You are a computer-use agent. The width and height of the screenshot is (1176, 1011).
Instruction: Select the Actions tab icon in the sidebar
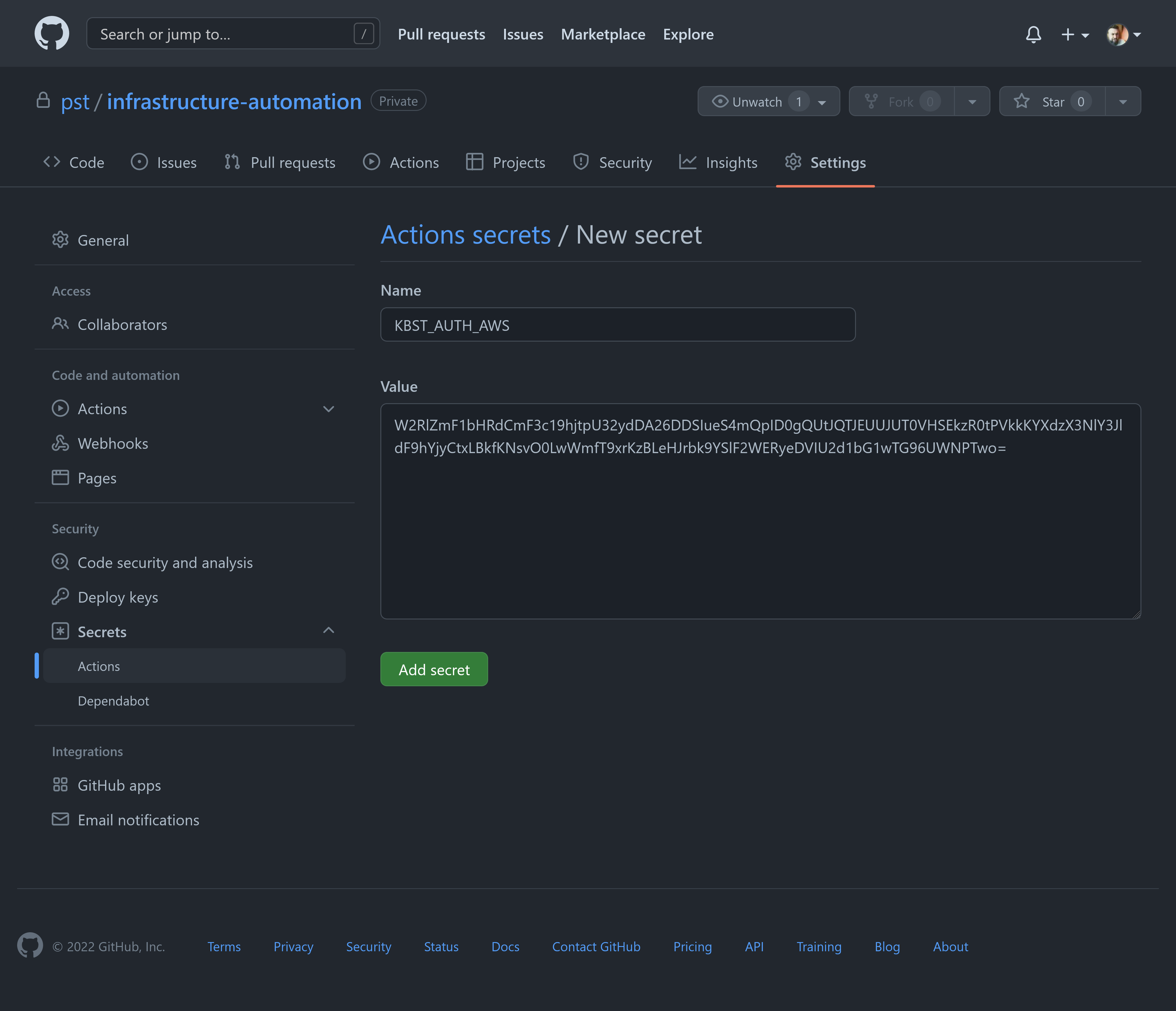coord(60,408)
